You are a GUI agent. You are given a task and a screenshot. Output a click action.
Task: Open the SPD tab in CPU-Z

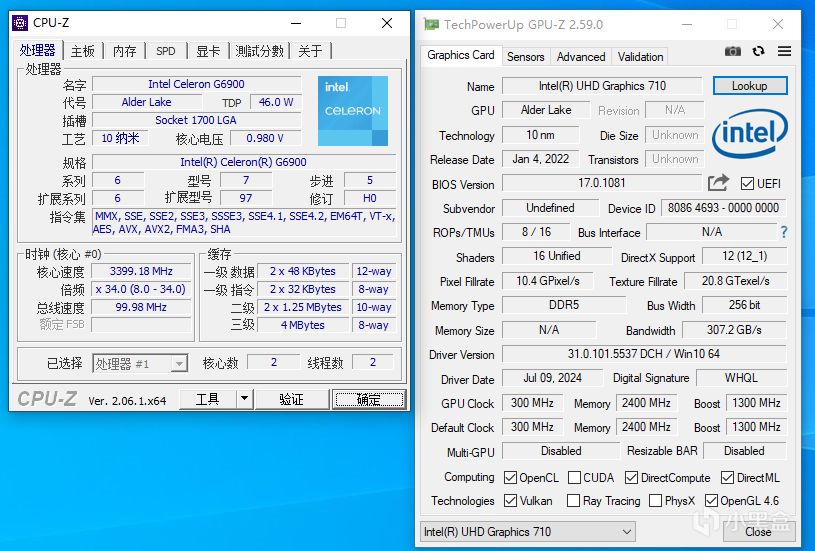[166, 51]
